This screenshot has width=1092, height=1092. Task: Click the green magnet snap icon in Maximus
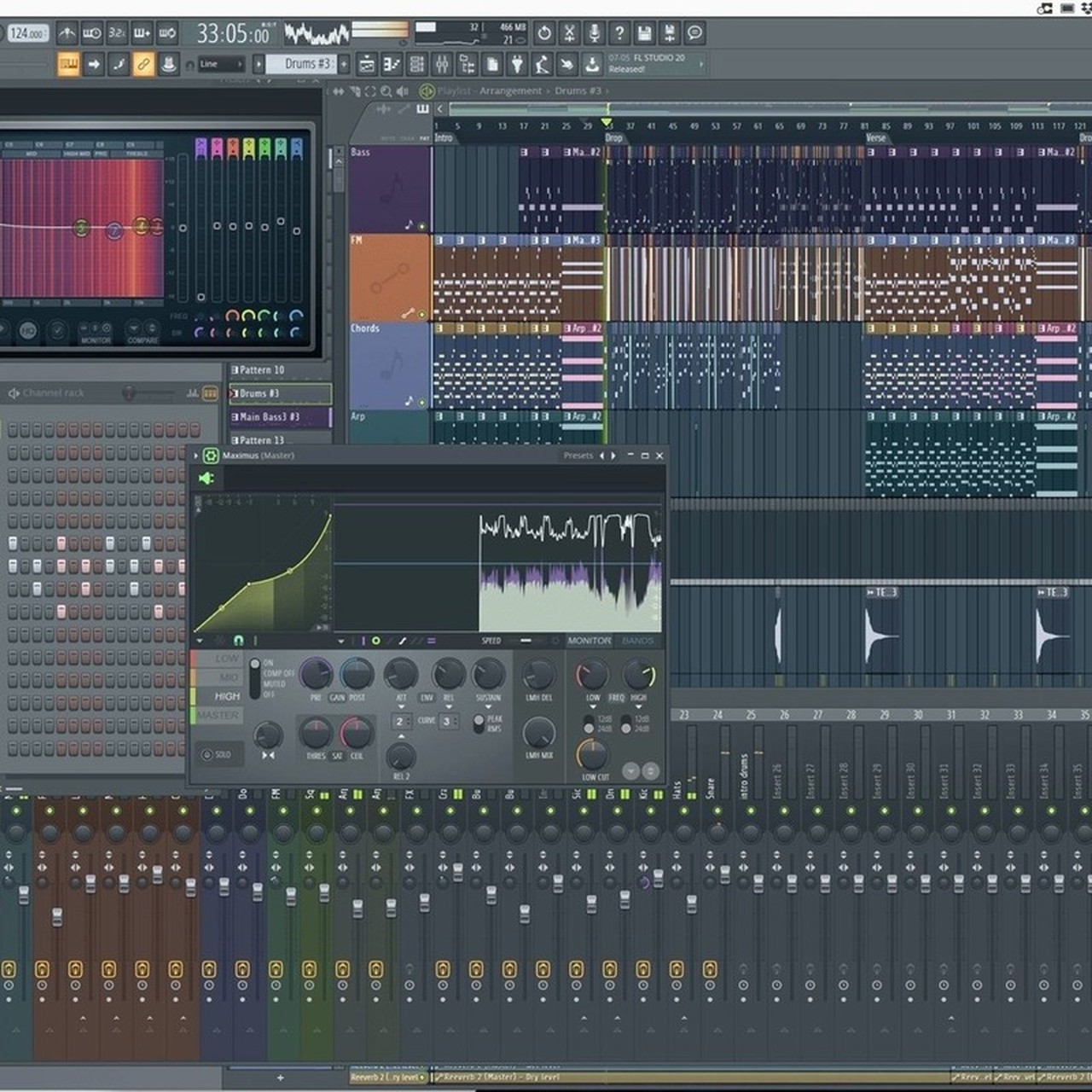tap(239, 641)
